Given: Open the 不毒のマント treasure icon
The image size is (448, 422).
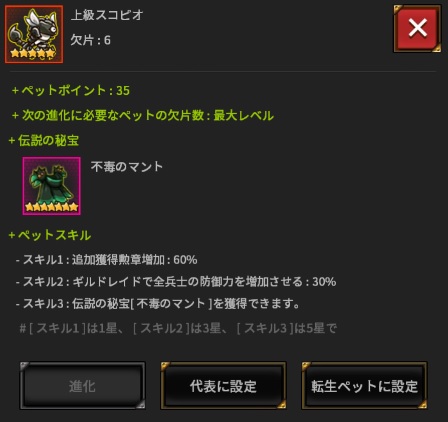Looking at the screenshot, I should point(51,186).
